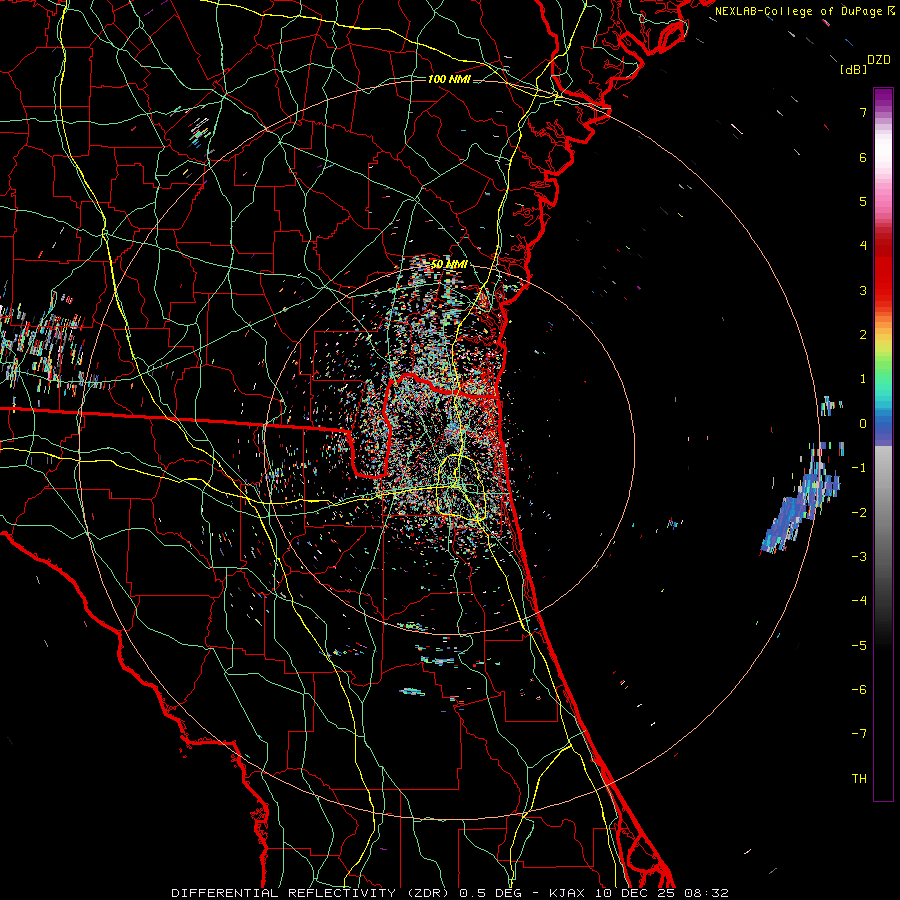Click the [dB] units label
The height and width of the screenshot is (900, 900).
click(853, 69)
